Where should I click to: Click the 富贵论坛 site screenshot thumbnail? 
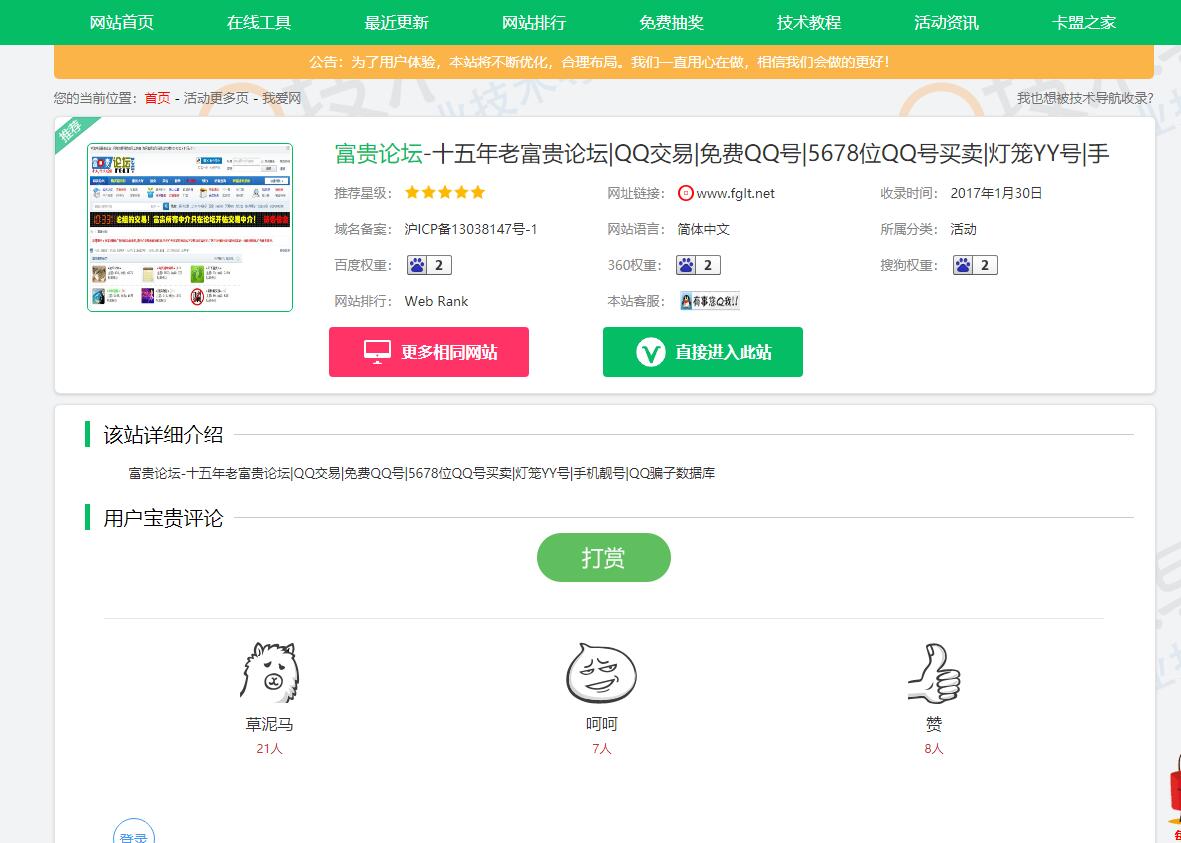(189, 227)
